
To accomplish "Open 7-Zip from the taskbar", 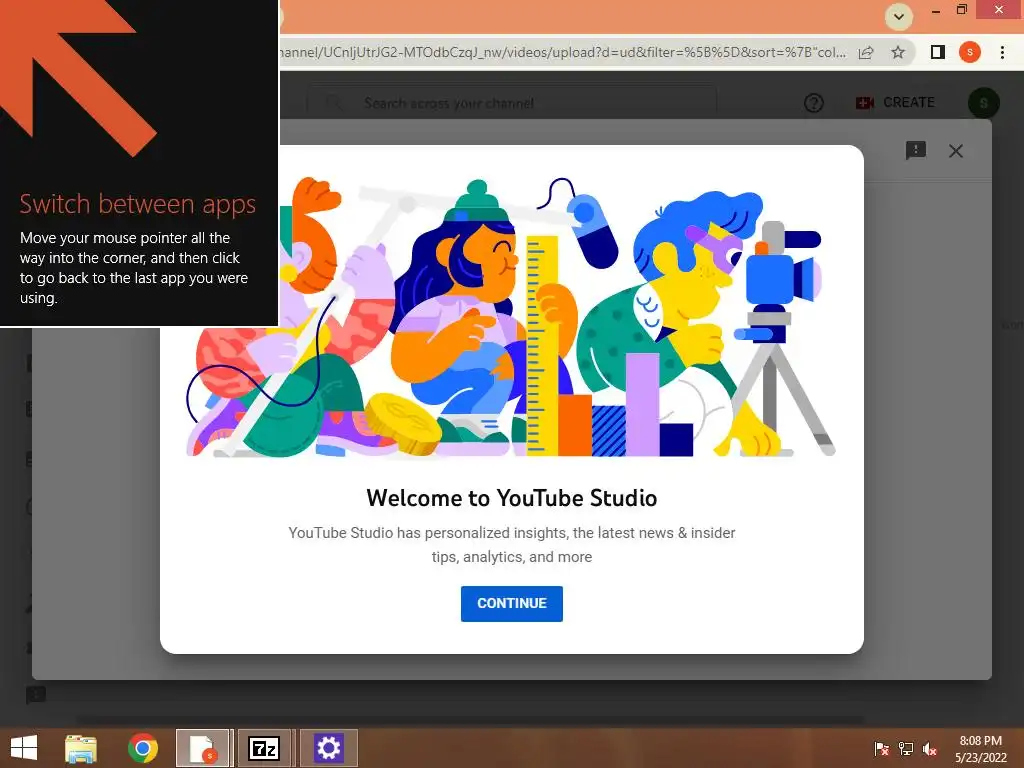I will pyautogui.click(x=264, y=748).
